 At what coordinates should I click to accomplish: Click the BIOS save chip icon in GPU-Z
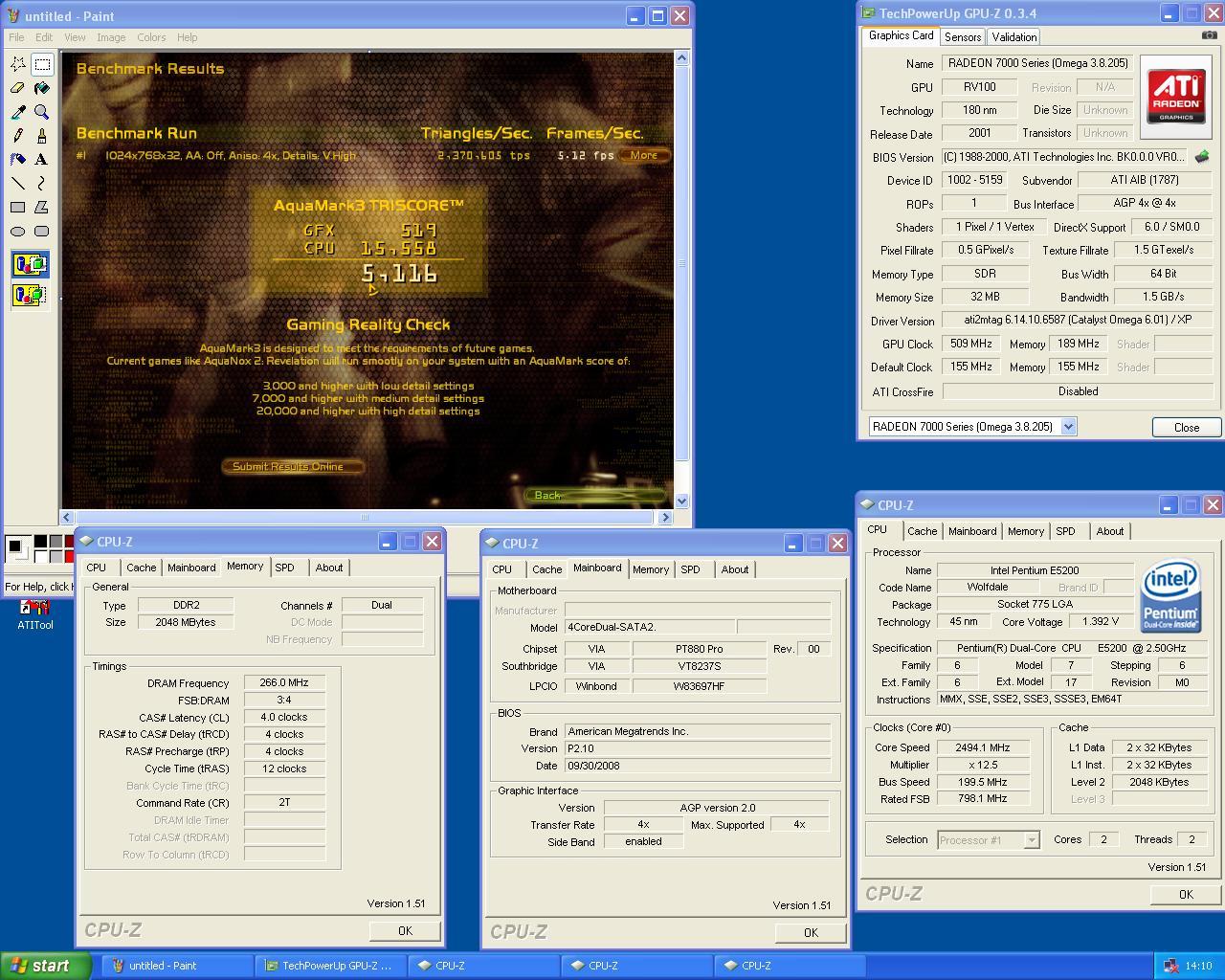[x=1202, y=156]
